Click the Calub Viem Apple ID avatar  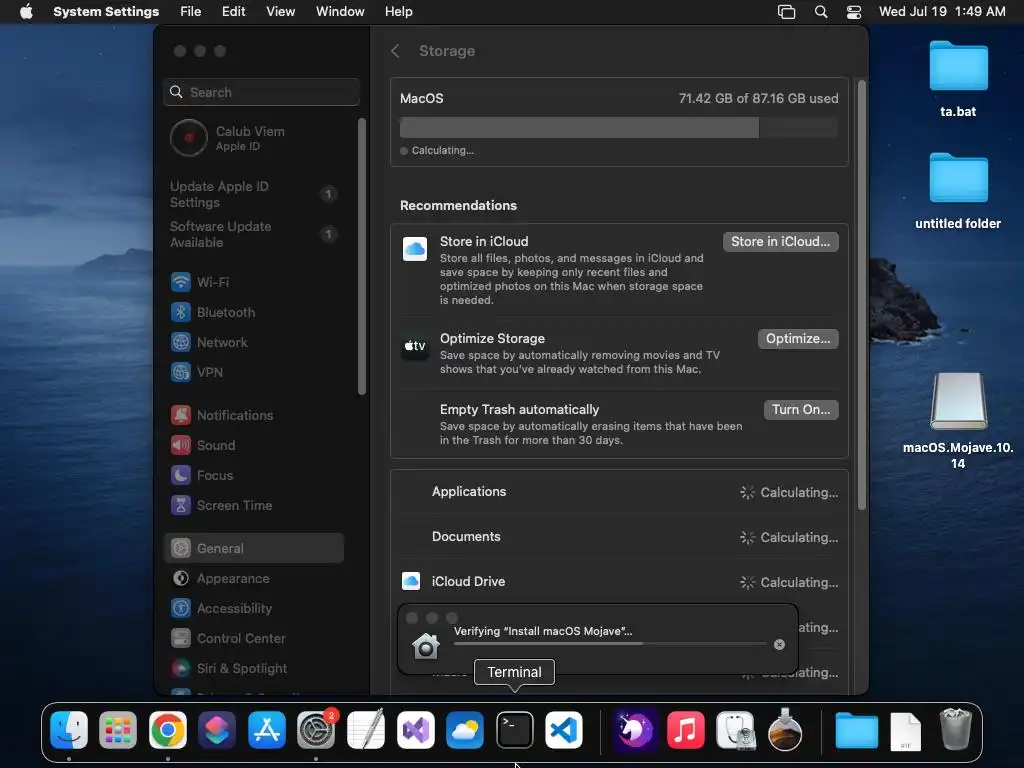pyautogui.click(x=189, y=138)
